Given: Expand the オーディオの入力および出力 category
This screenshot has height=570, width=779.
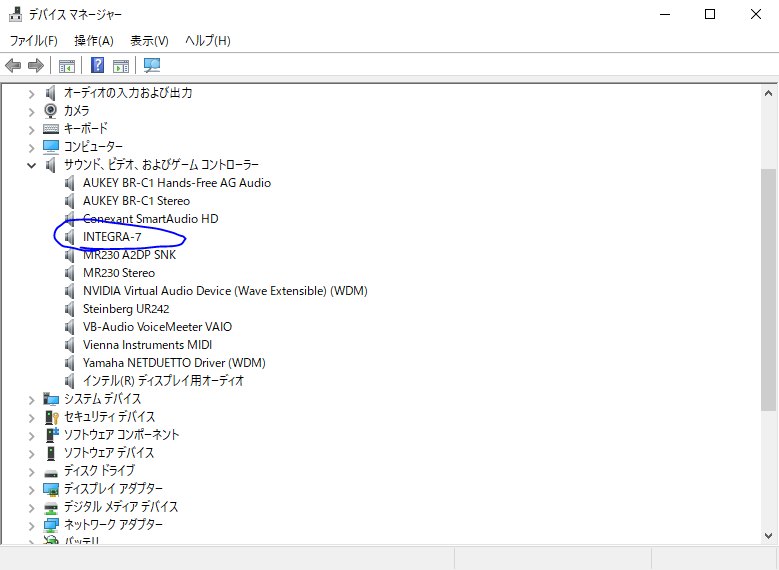Looking at the screenshot, I should [31, 94].
